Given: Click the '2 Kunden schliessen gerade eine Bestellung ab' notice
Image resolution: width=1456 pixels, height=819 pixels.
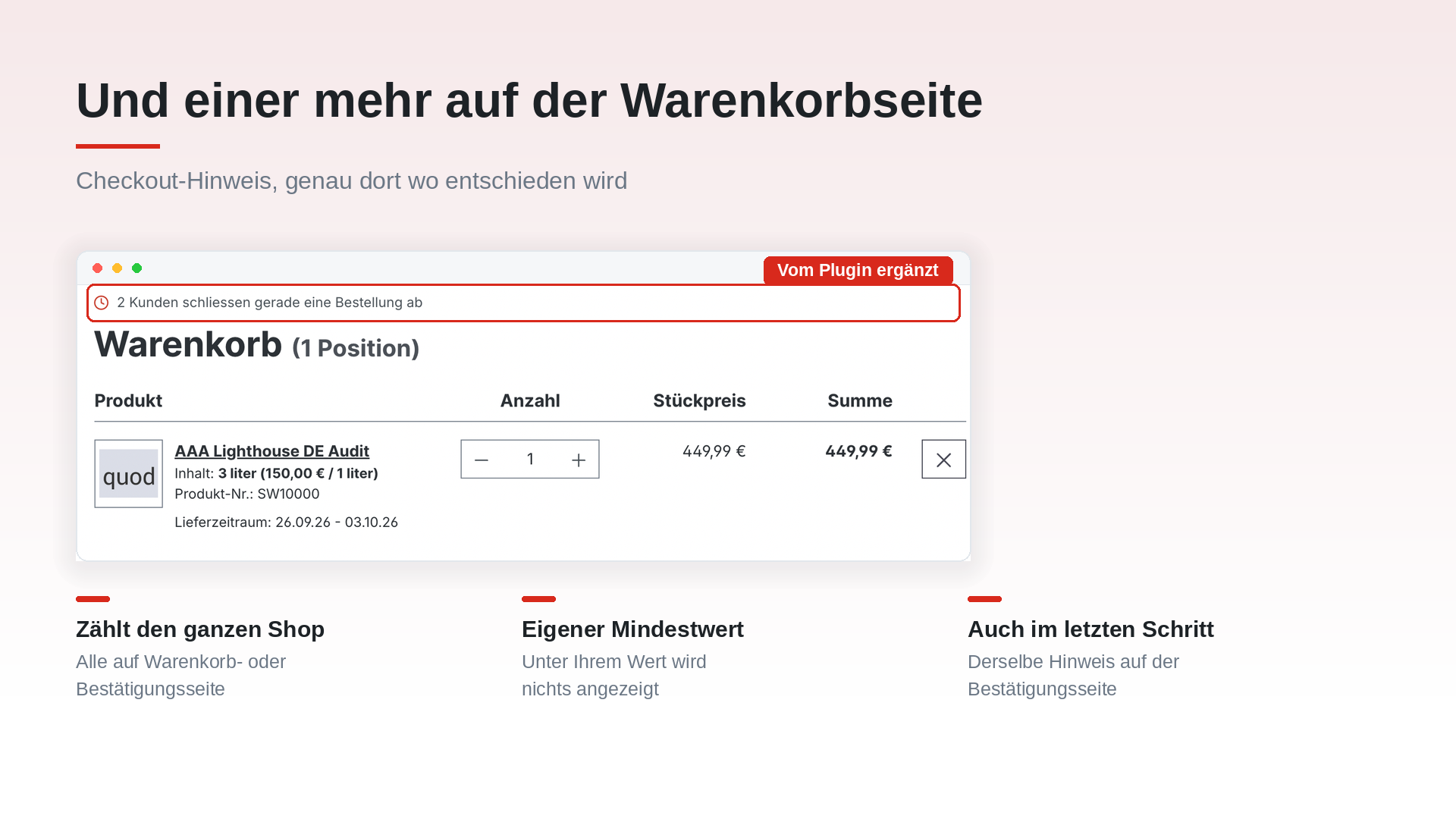Looking at the screenshot, I should 523,303.
